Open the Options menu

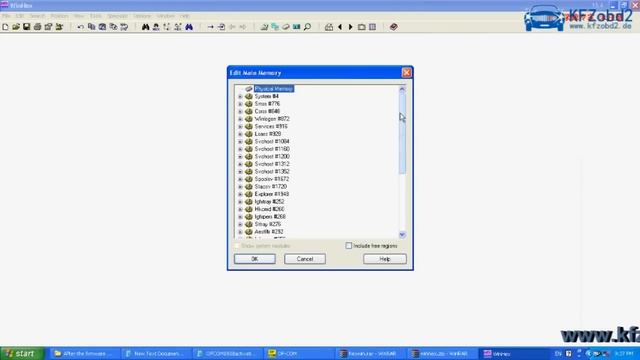click(x=142, y=16)
